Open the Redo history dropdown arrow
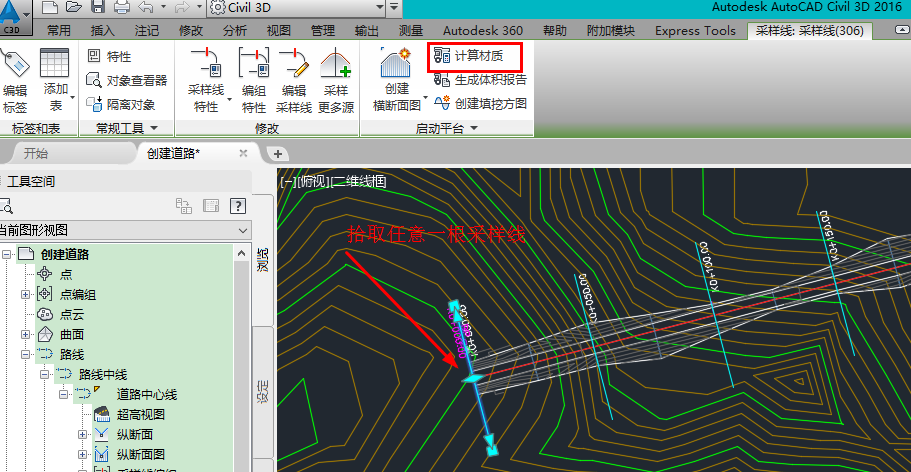911x472 pixels. (199, 8)
